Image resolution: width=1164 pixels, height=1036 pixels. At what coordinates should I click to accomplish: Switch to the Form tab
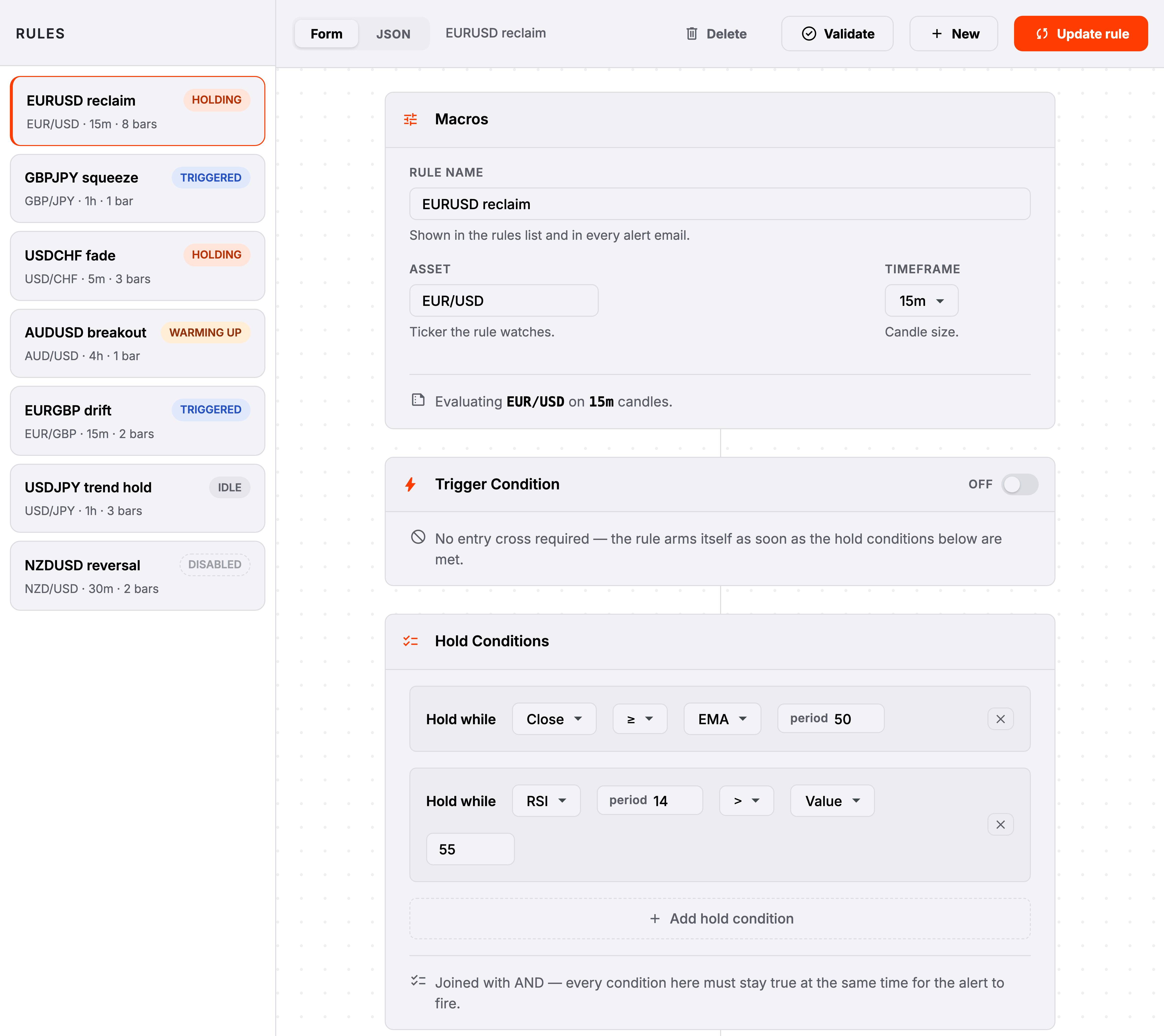pyautogui.click(x=326, y=34)
